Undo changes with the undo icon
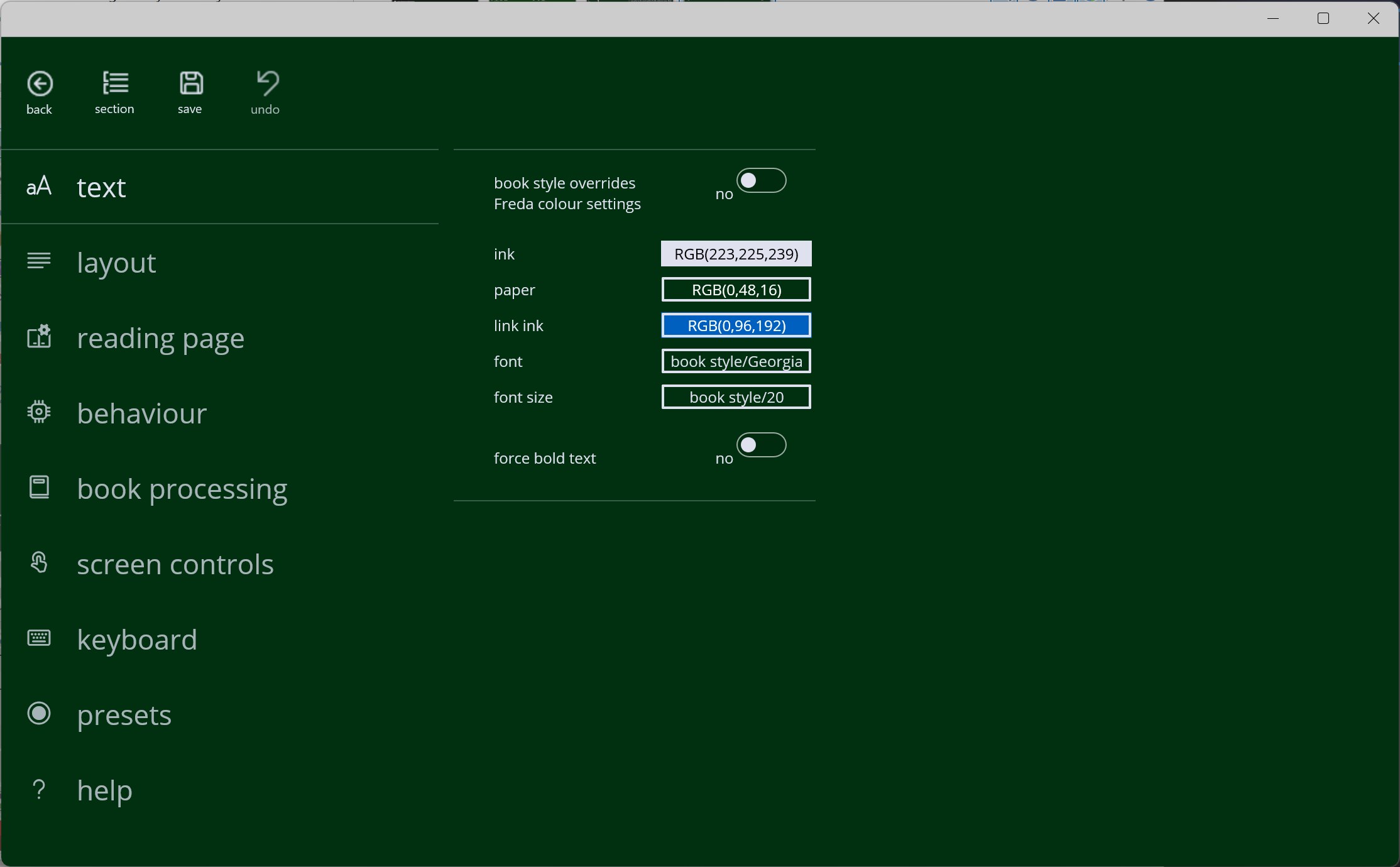 [x=265, y=84]
